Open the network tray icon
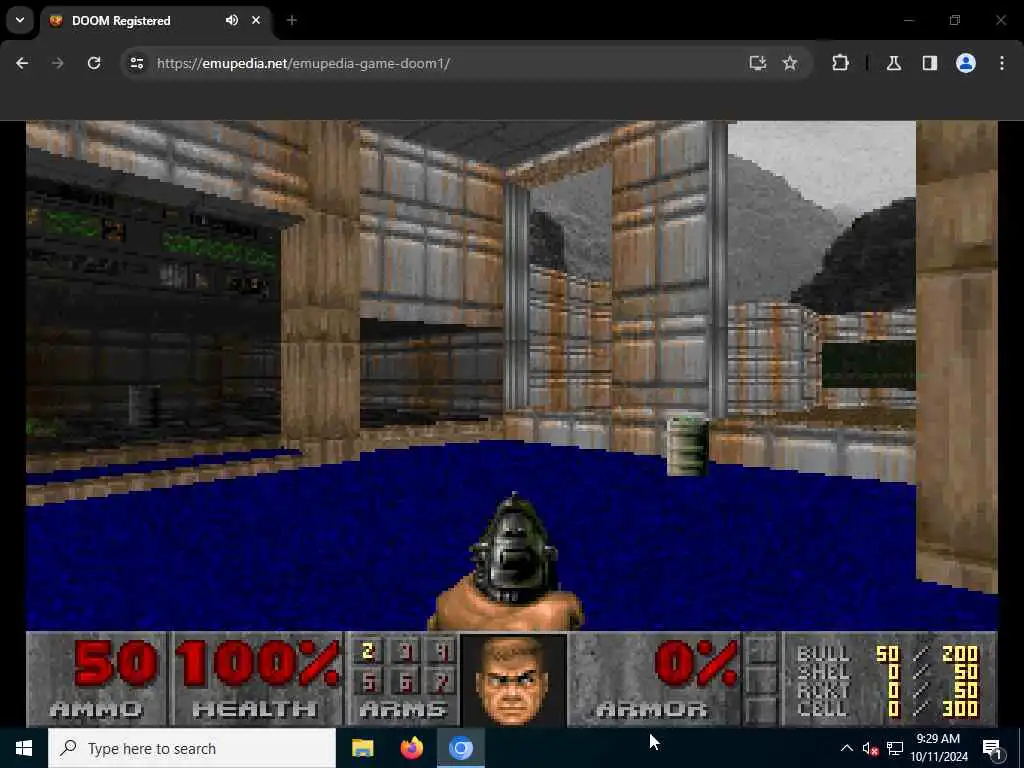This screenshot has width=1024, height=768. point(895,748)
